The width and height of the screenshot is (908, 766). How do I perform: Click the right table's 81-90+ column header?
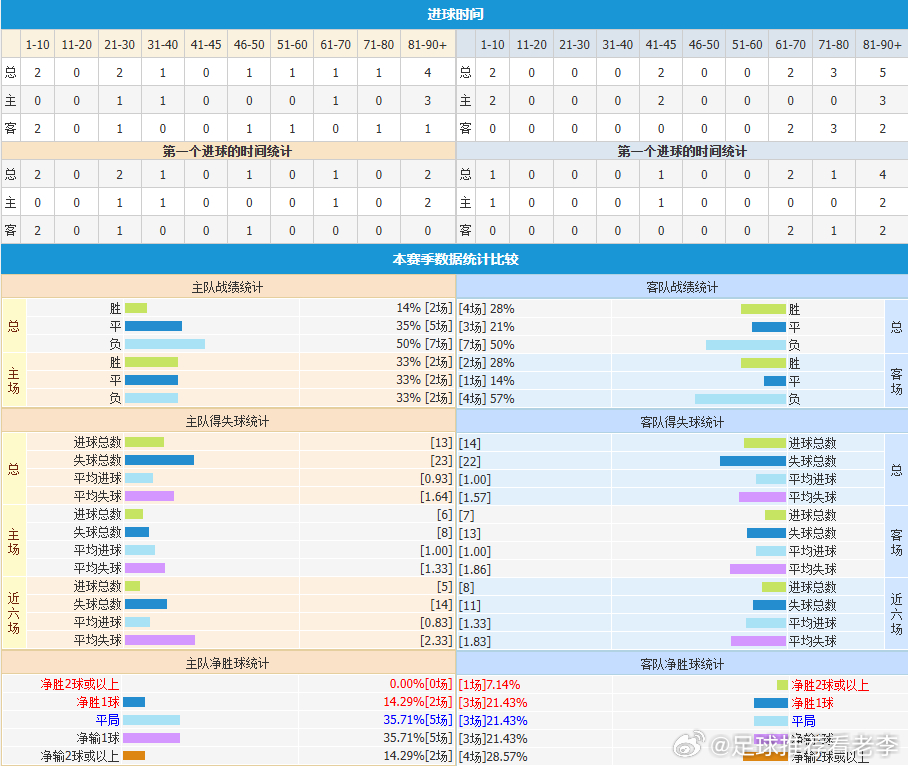coord(882,45)
